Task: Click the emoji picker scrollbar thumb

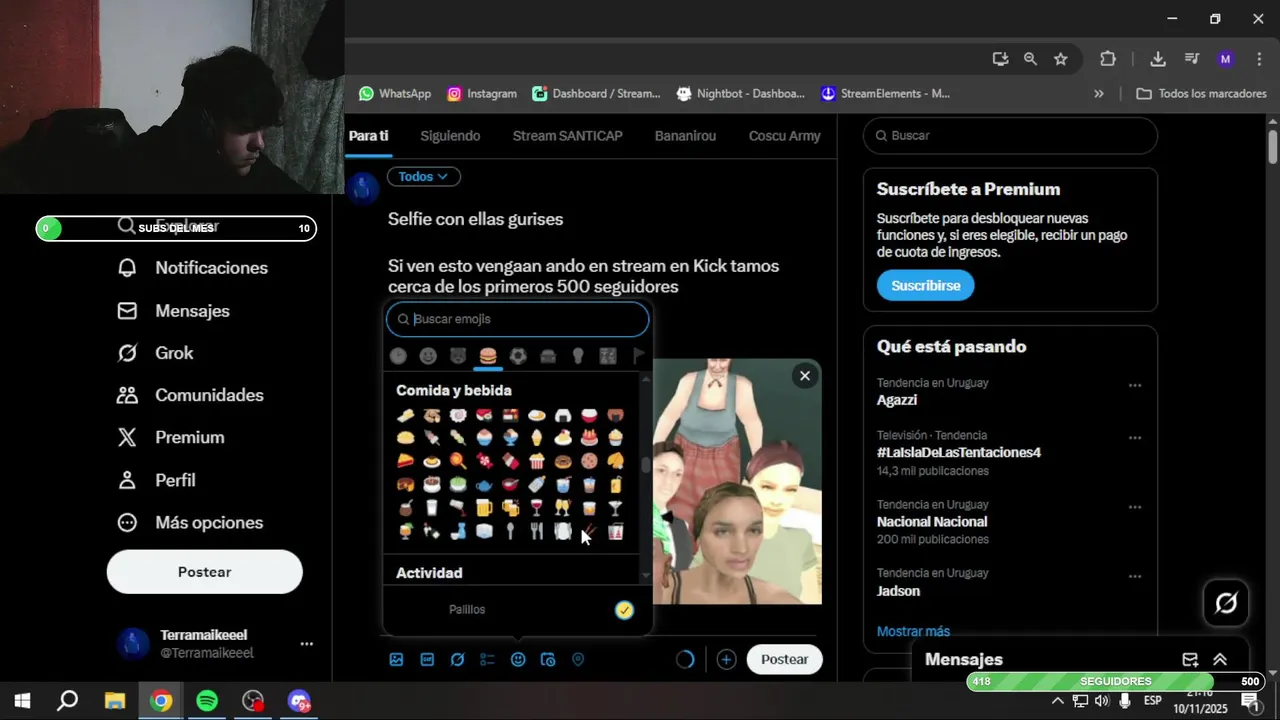Action: [x=646, y=466]
